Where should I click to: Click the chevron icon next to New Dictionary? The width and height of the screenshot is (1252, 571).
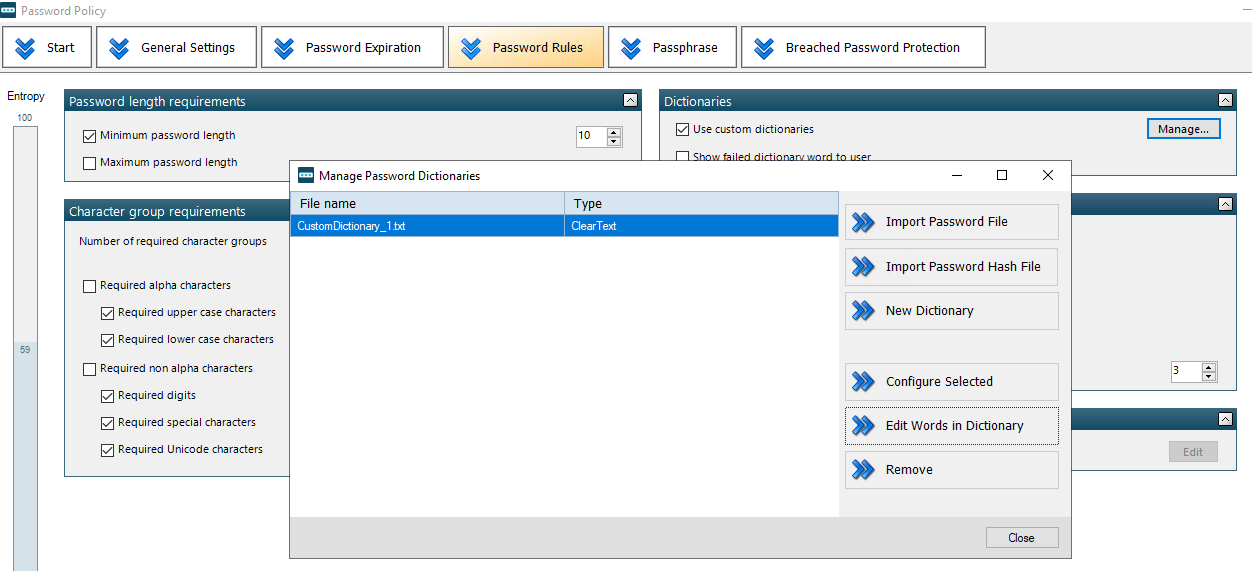click(x=863, y=311)
